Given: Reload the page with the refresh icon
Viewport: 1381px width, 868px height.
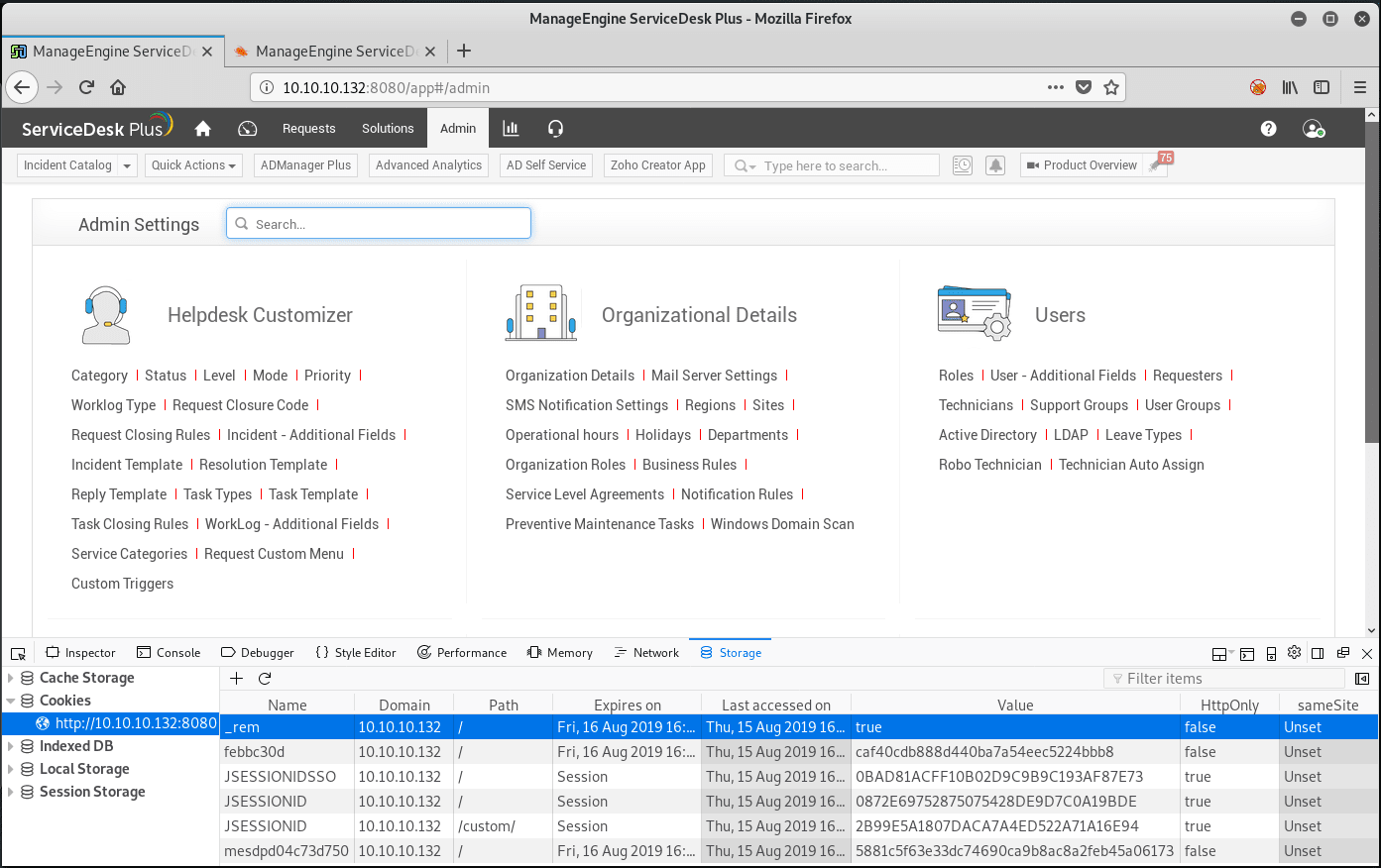Looking at the screenshot, I should coord(86,87).
